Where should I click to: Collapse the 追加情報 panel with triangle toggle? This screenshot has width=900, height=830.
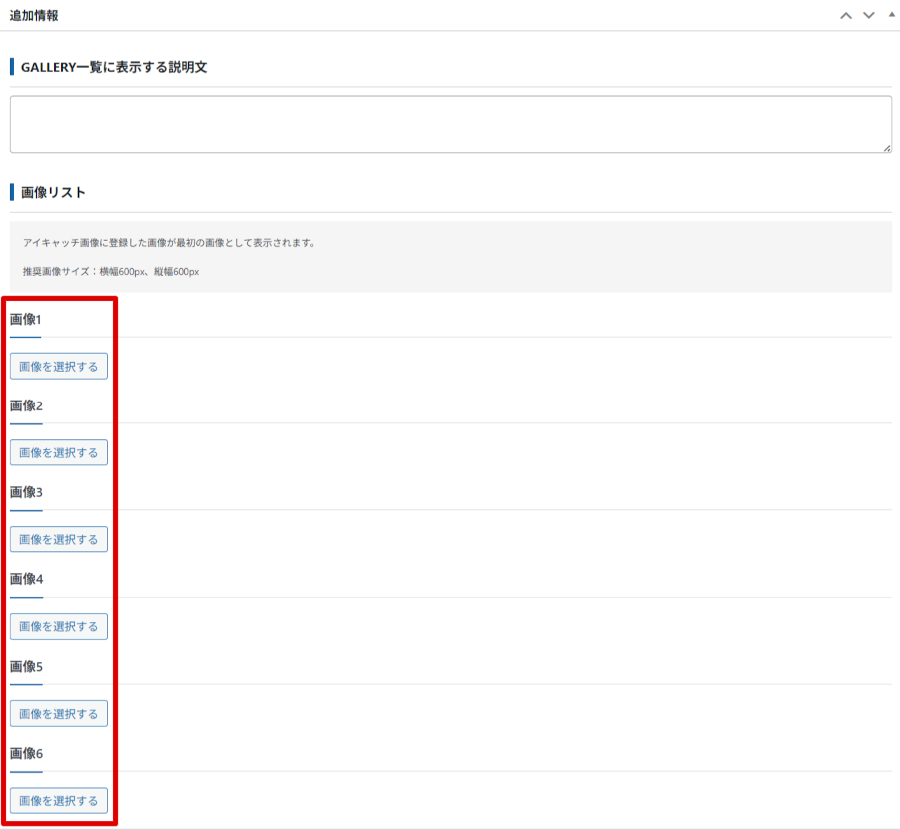coord(891,15)
